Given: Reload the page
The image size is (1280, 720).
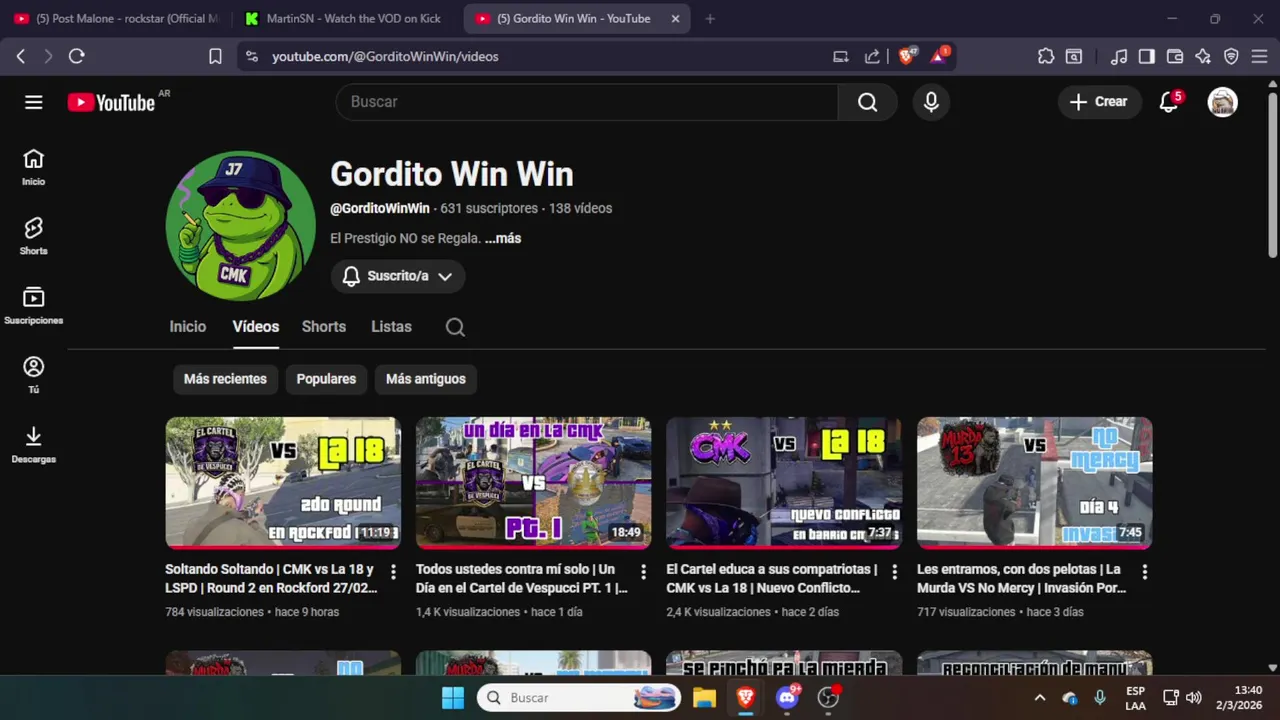Looking at the screenshot, I should [76, 56].
